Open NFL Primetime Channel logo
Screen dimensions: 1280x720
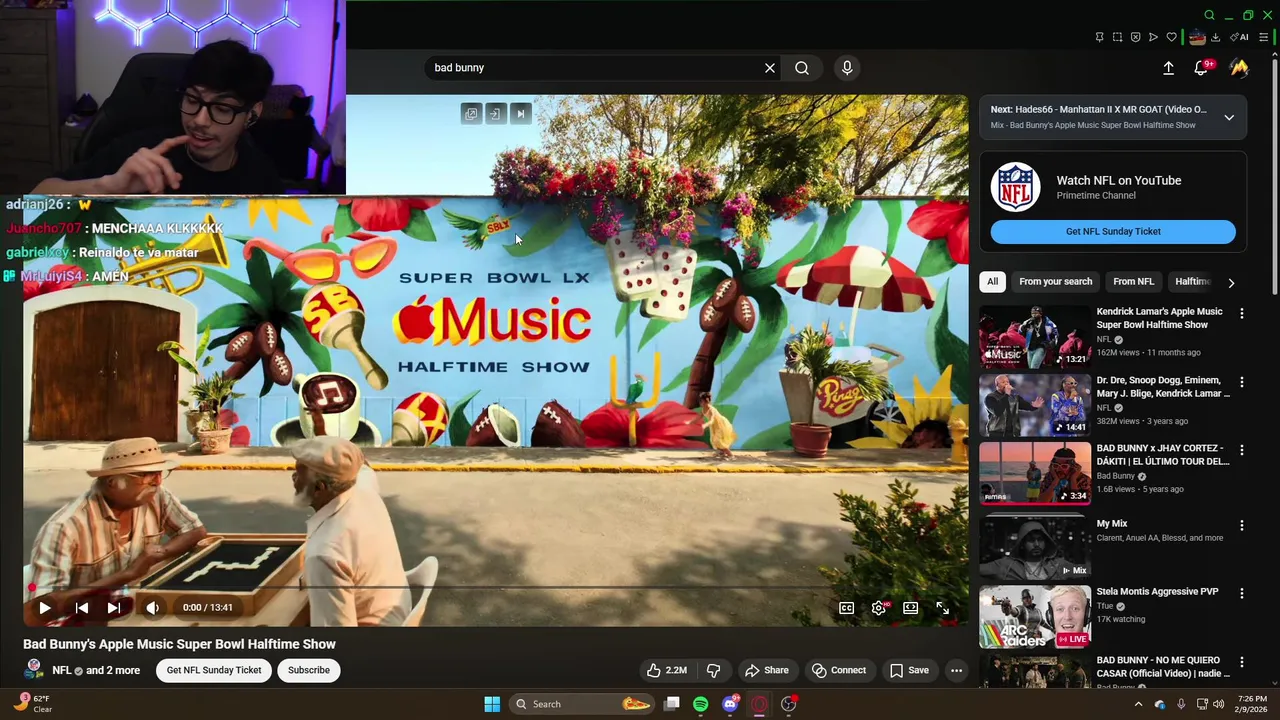tap(1016, 187)
